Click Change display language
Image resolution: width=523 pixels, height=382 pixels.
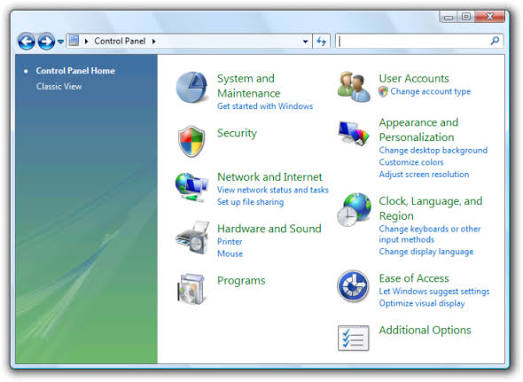pos(426,252)
